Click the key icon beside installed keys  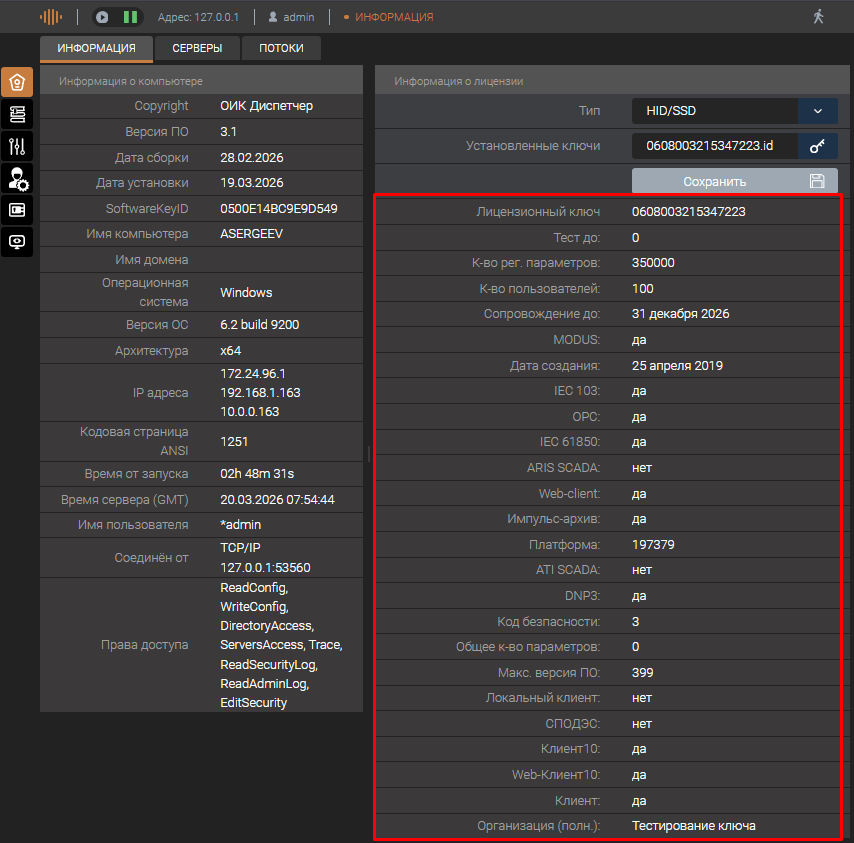click(817, 146)
